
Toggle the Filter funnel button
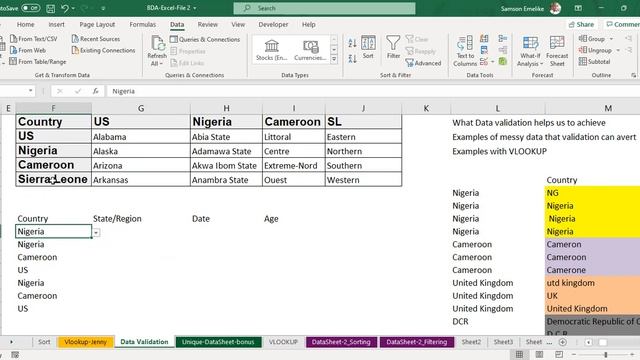click(x=393, y=47)
